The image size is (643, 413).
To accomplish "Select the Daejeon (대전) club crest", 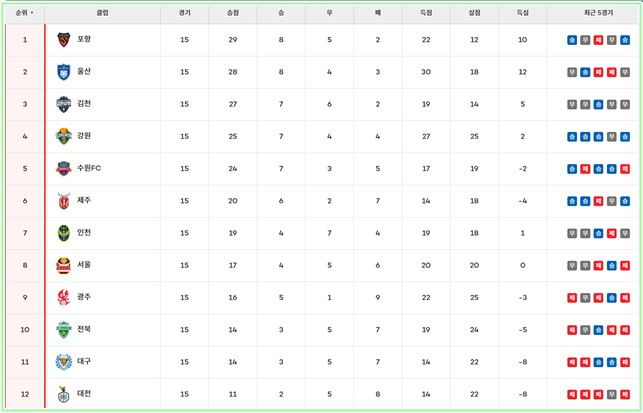I will [x=64, y=395].
